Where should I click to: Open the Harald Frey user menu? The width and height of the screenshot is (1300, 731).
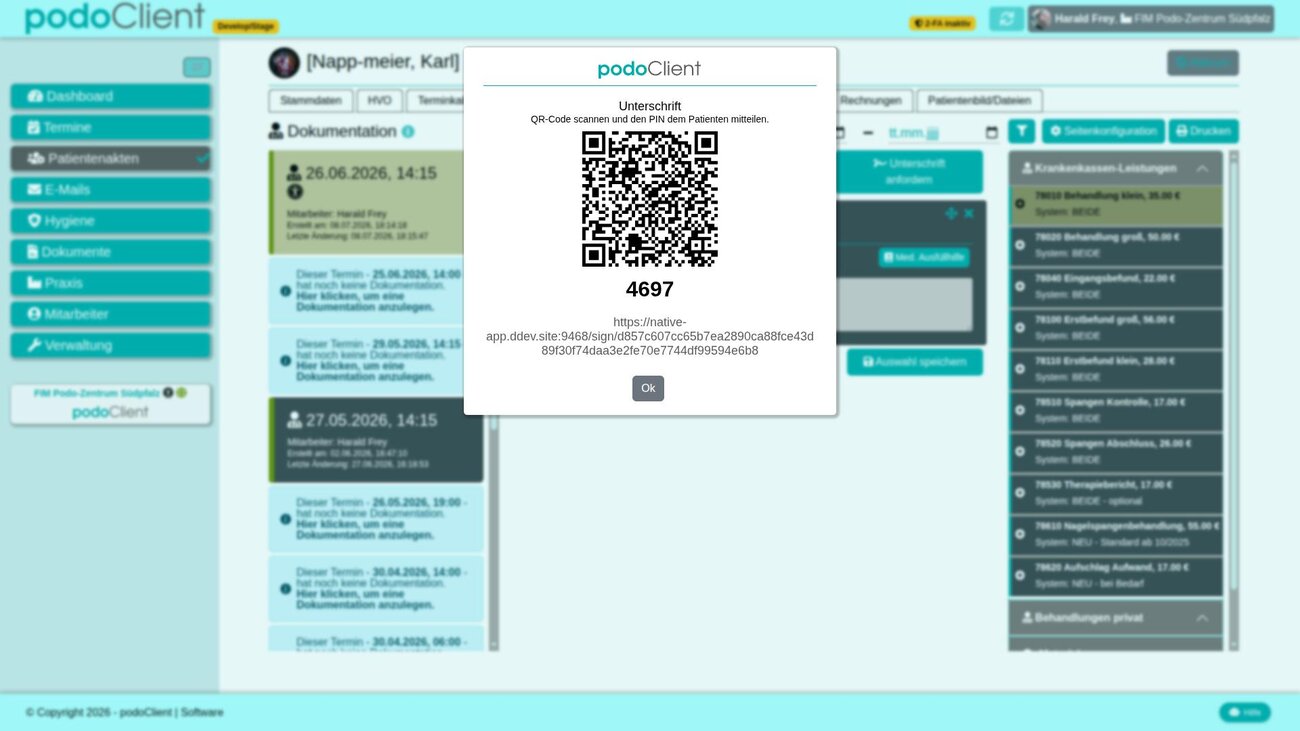coord(1151,19)
